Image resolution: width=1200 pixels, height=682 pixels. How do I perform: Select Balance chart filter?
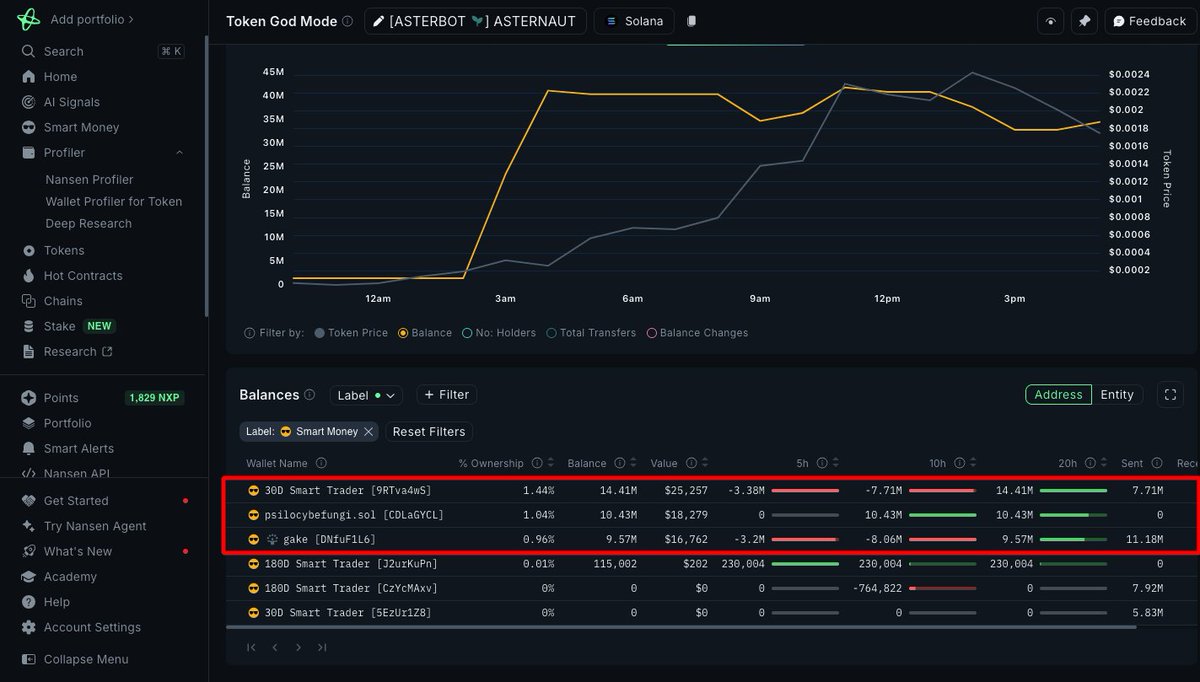click(x=425, y=333)
